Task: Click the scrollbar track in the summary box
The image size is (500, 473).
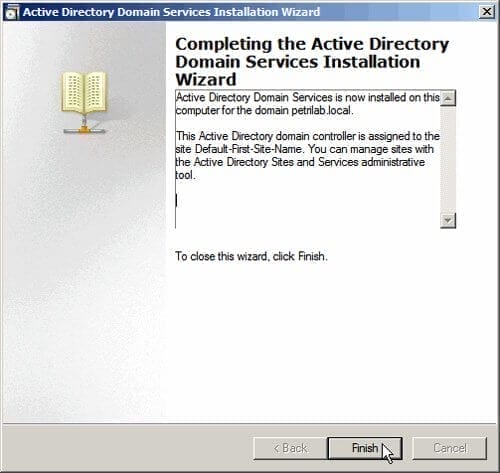Action: [448, 159]
